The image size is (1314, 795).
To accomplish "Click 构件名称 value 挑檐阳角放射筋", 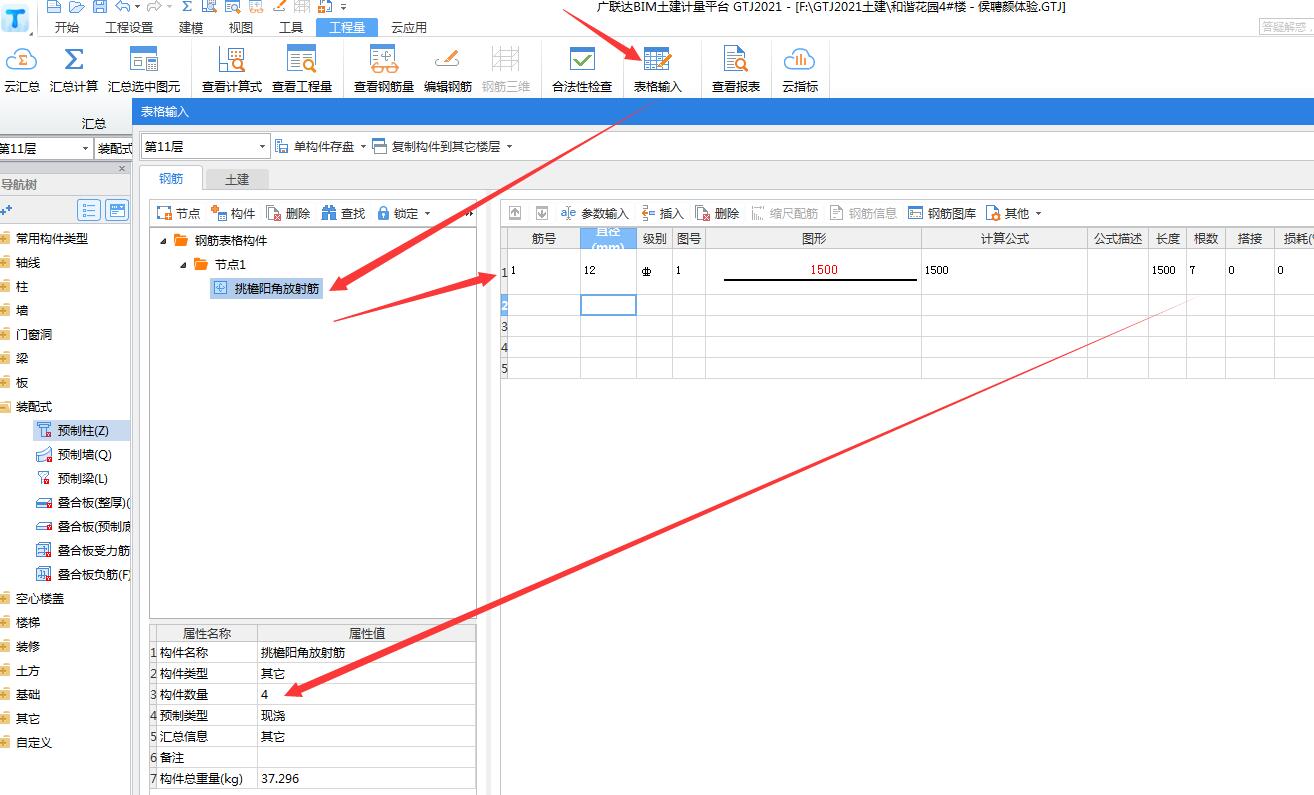I will [366, 652].
